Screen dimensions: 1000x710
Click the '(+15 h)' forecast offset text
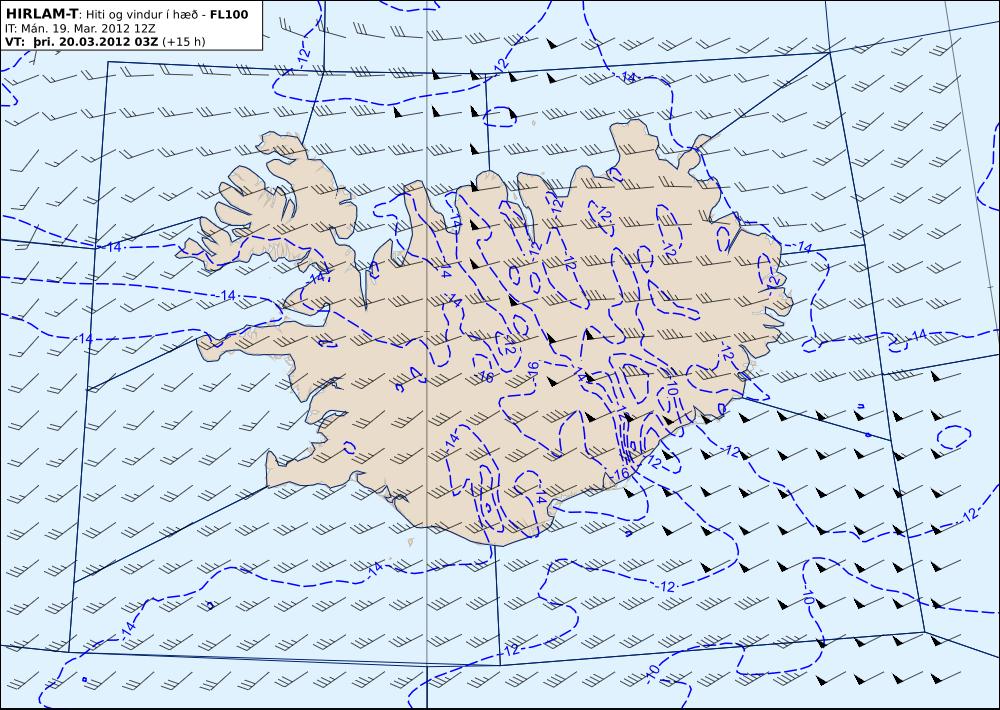pyautogui.click(x=184, y=42)
